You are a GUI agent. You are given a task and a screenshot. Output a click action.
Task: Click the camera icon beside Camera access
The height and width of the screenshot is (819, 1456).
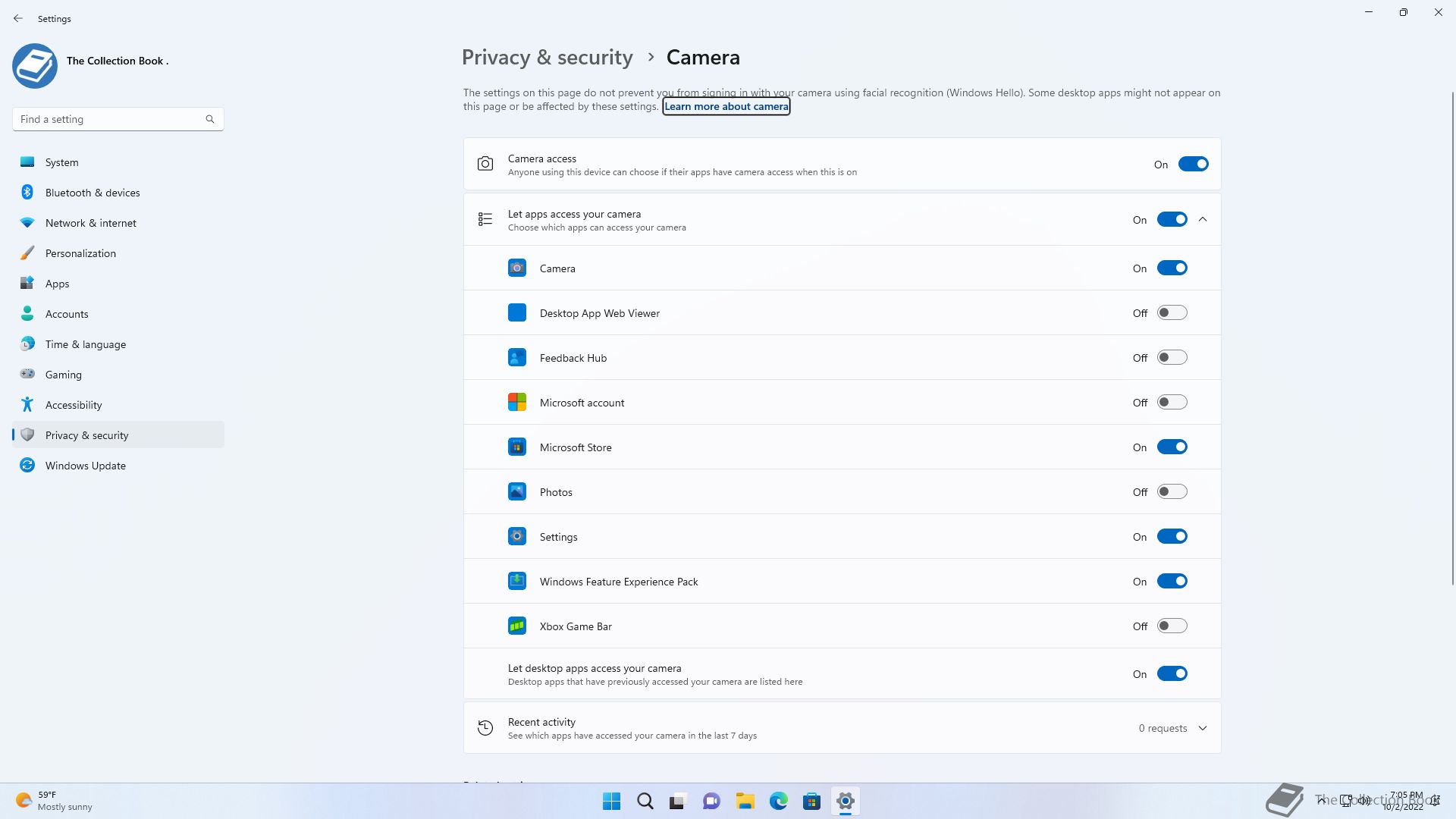tap(485, 164)
